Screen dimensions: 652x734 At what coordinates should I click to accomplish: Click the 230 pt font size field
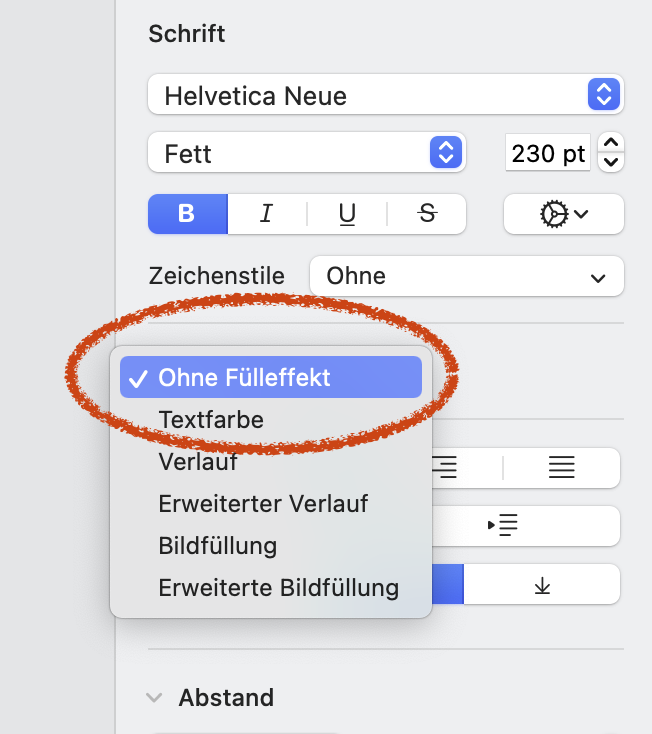point(548,154)
